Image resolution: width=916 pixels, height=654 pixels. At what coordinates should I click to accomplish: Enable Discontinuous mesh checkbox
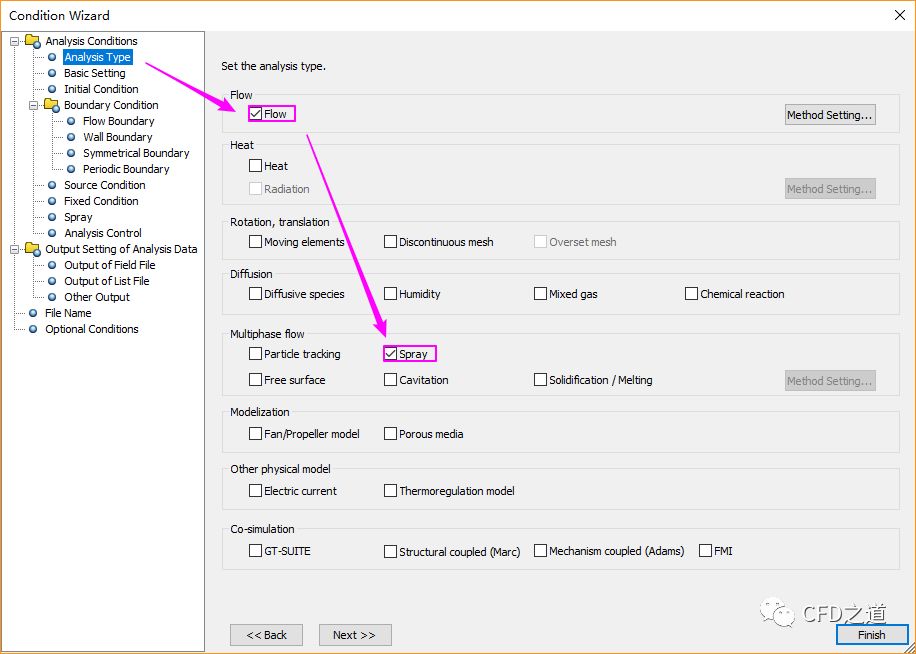[x=390, y=242]
